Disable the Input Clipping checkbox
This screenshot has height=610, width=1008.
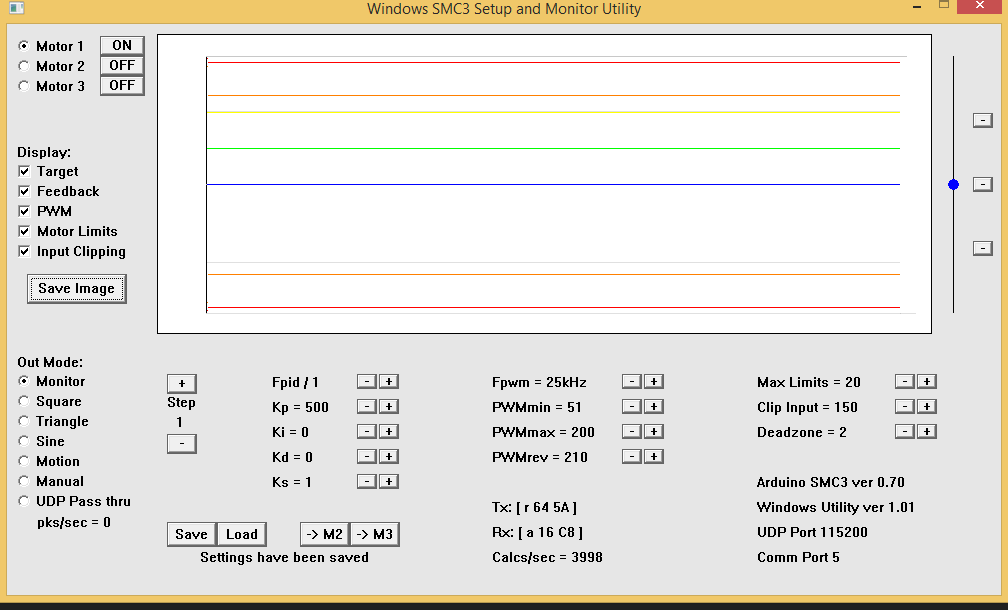[x=24, y=252]
